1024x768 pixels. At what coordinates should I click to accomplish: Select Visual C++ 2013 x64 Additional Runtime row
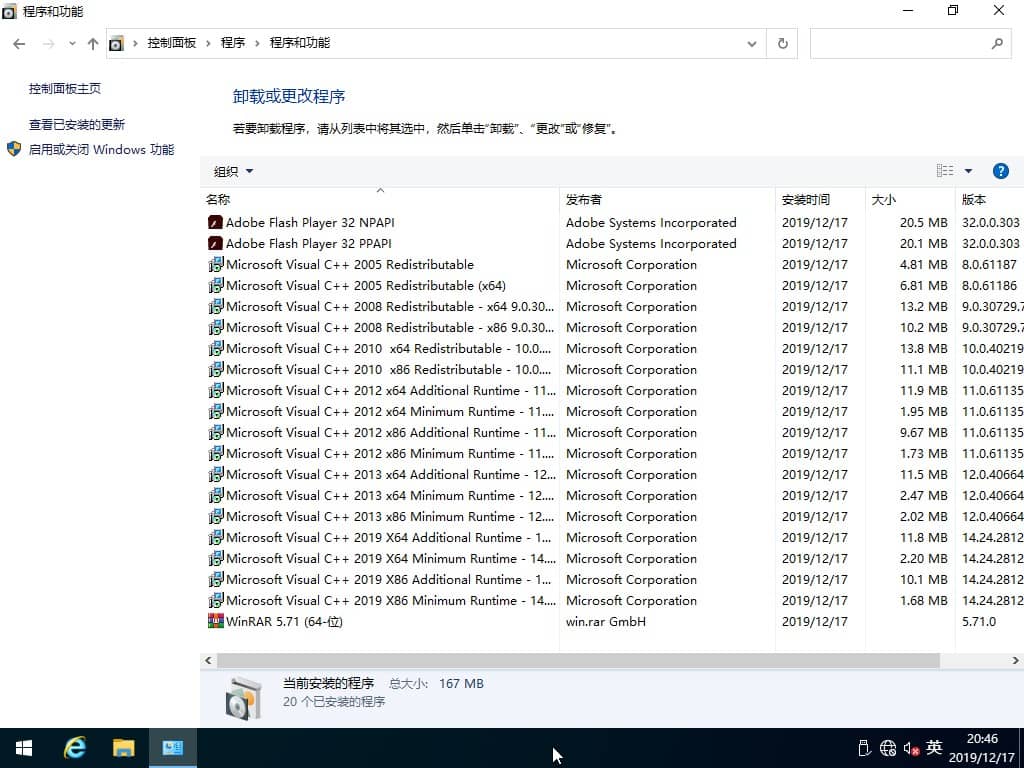612,474
